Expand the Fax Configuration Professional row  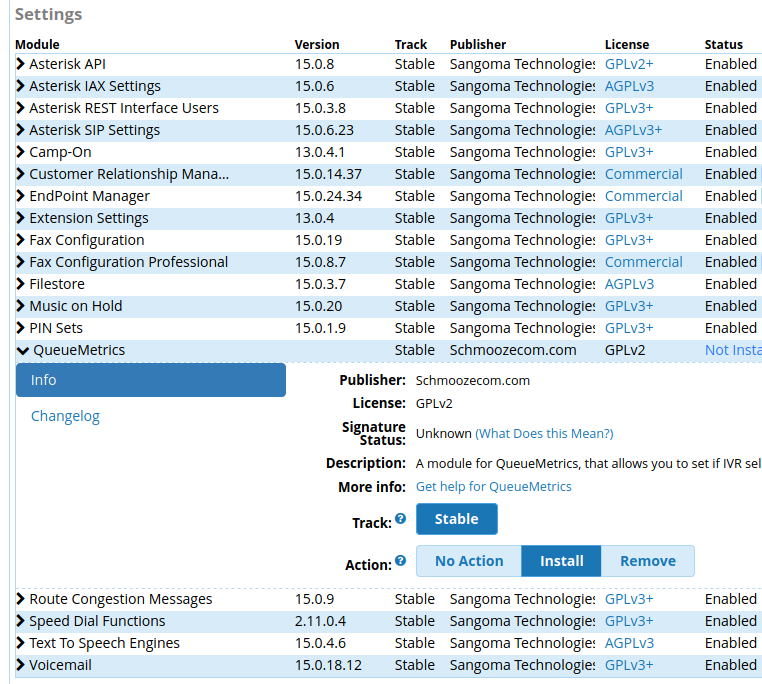tap(21, 262)
